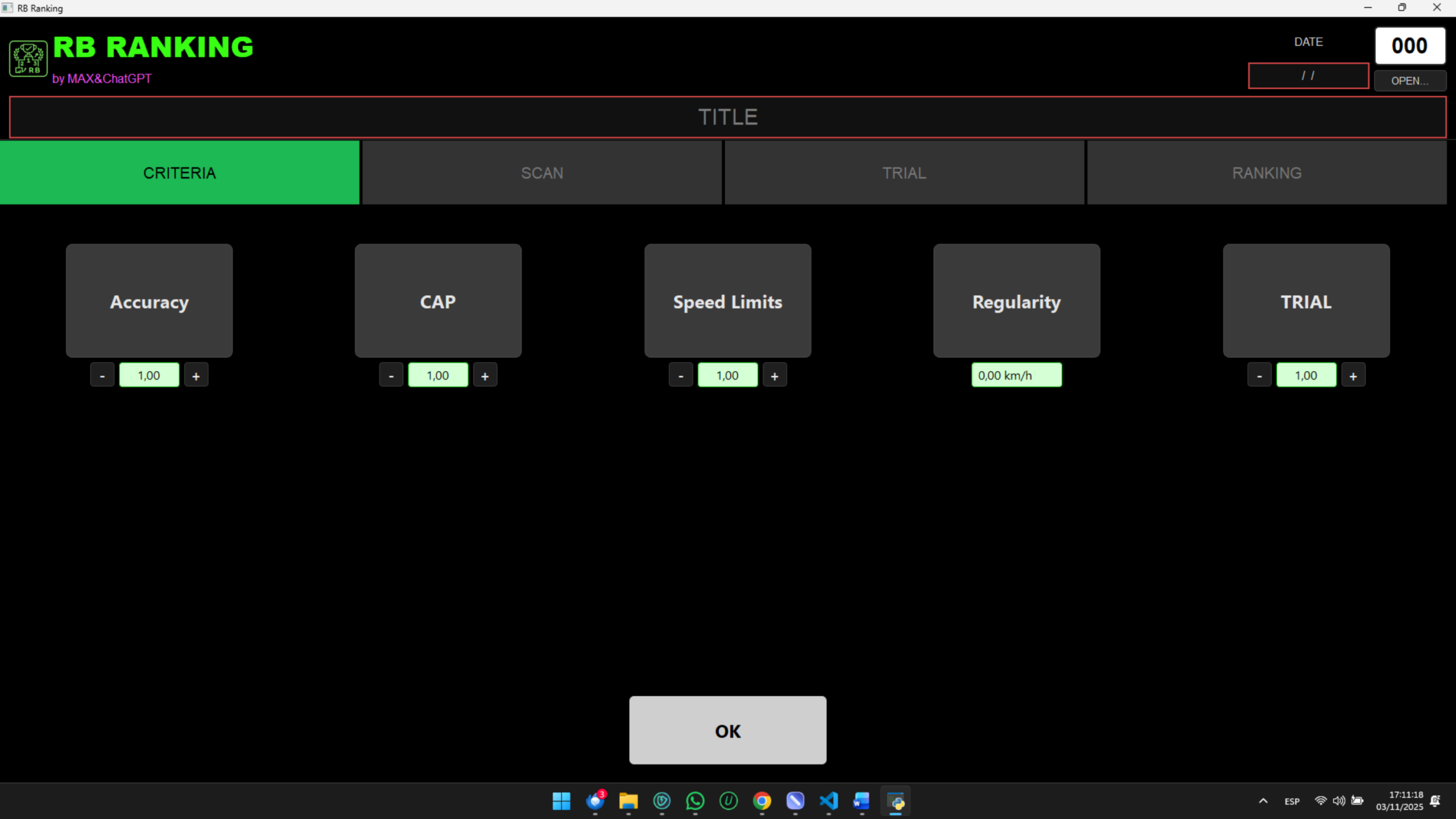Switch to the RANKING tab
The height and width of the screenshot is (819, 1456).
pos(1267,173)
